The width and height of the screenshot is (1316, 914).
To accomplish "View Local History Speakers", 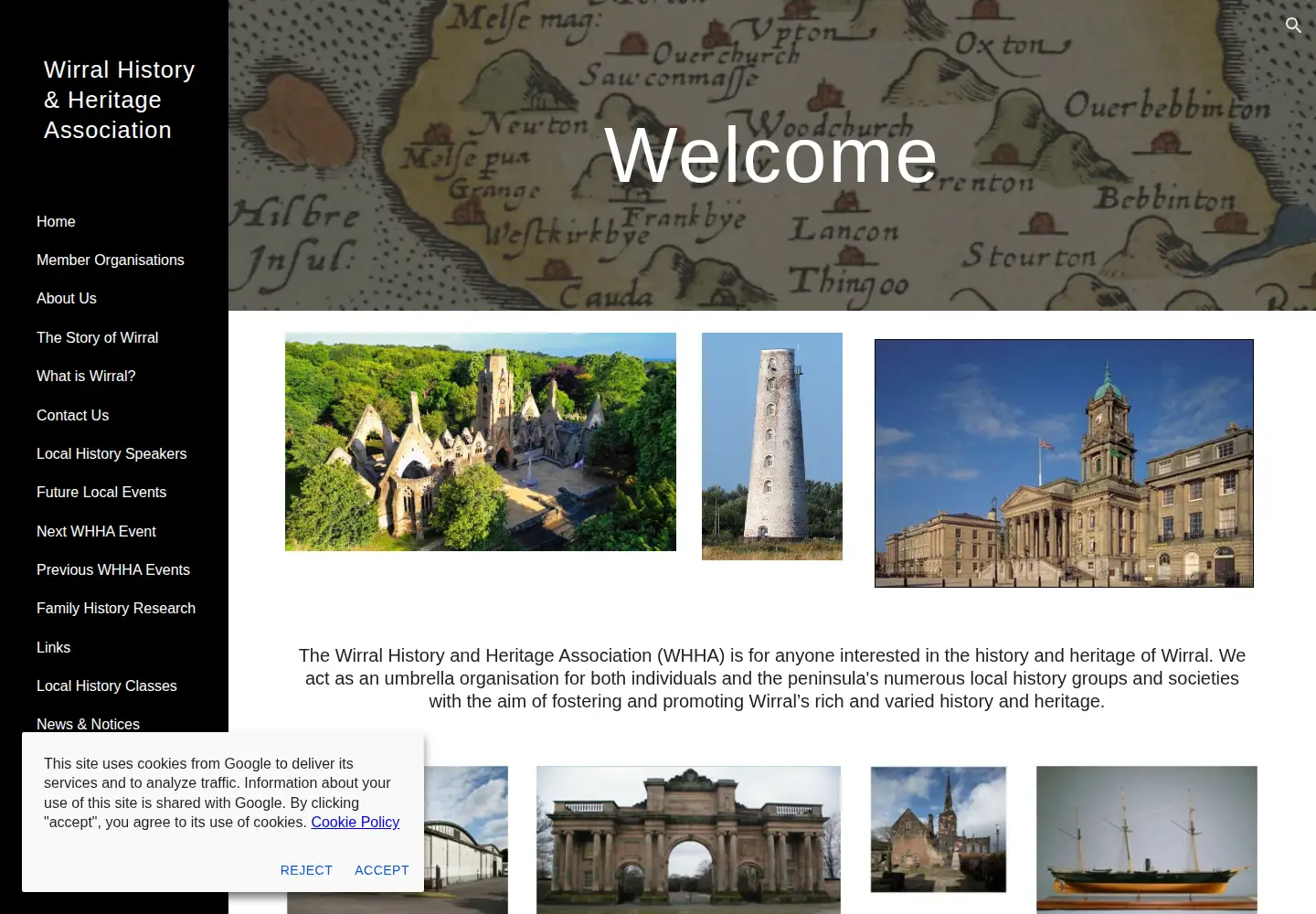I will [111, 453].
